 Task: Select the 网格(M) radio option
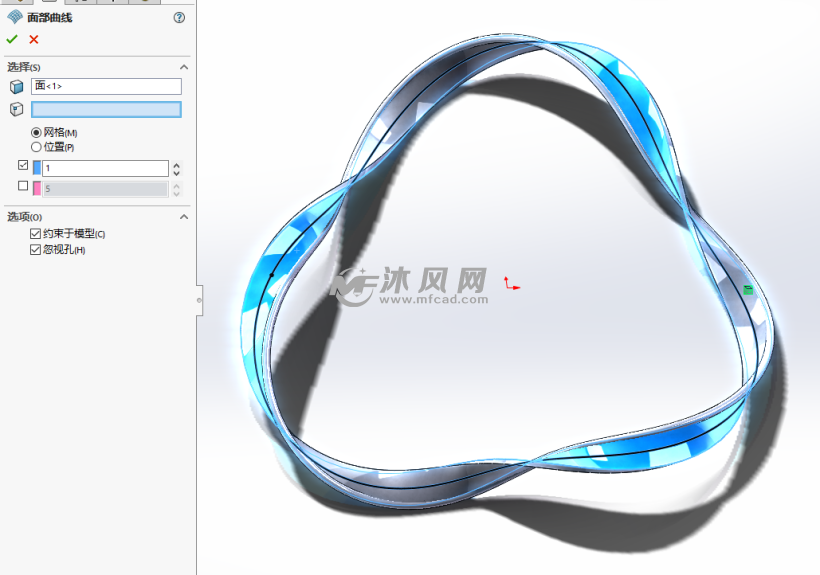[36, 133]
